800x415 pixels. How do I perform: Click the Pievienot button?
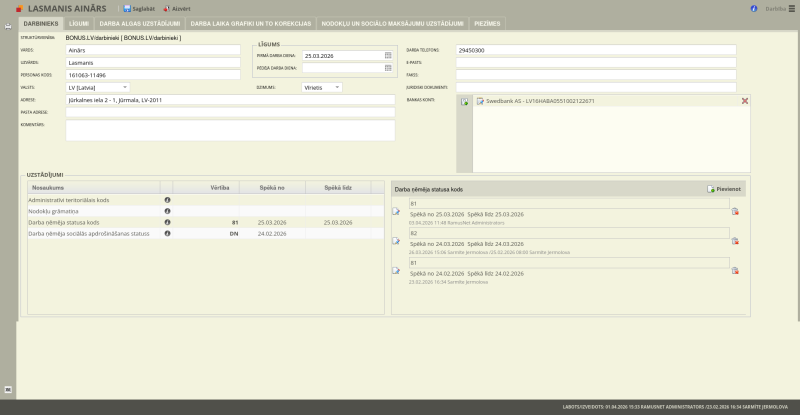724,188
